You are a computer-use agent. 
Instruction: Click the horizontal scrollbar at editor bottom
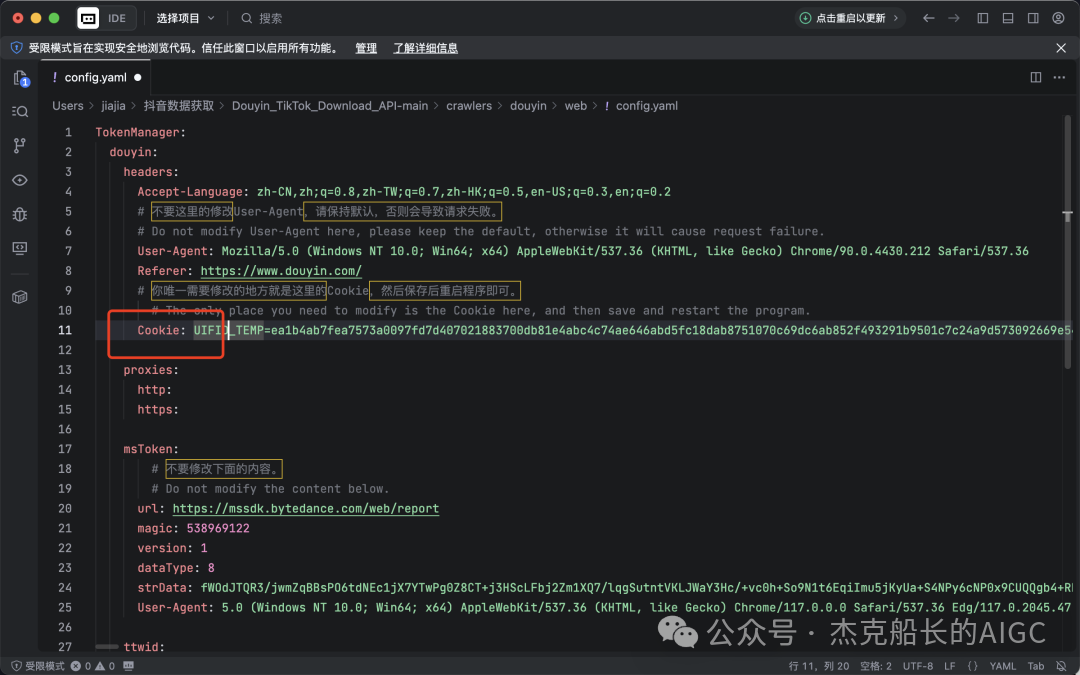[107, 647]
